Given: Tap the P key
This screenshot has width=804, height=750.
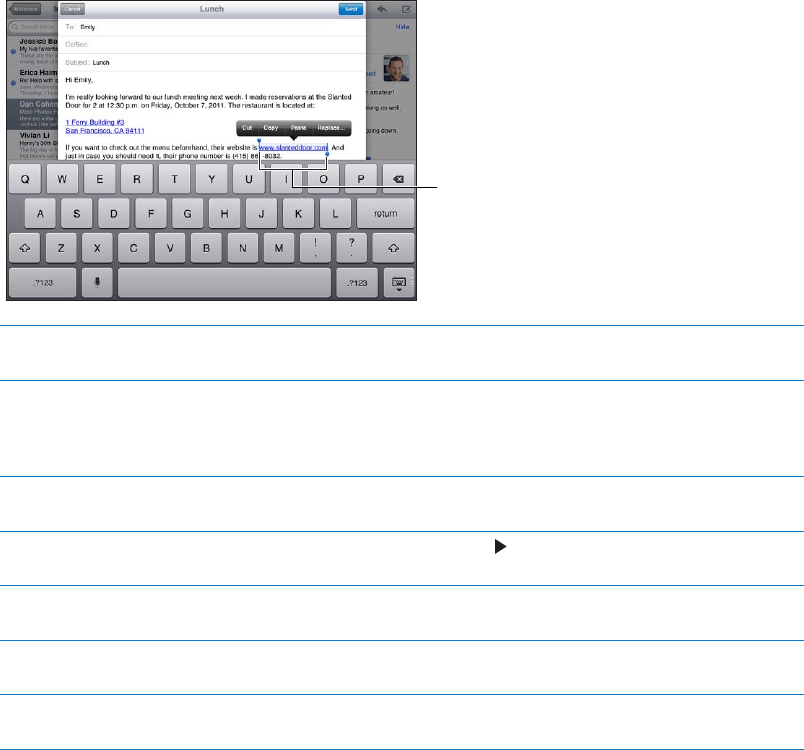Looking at the screenshot, I should [361, 179].
